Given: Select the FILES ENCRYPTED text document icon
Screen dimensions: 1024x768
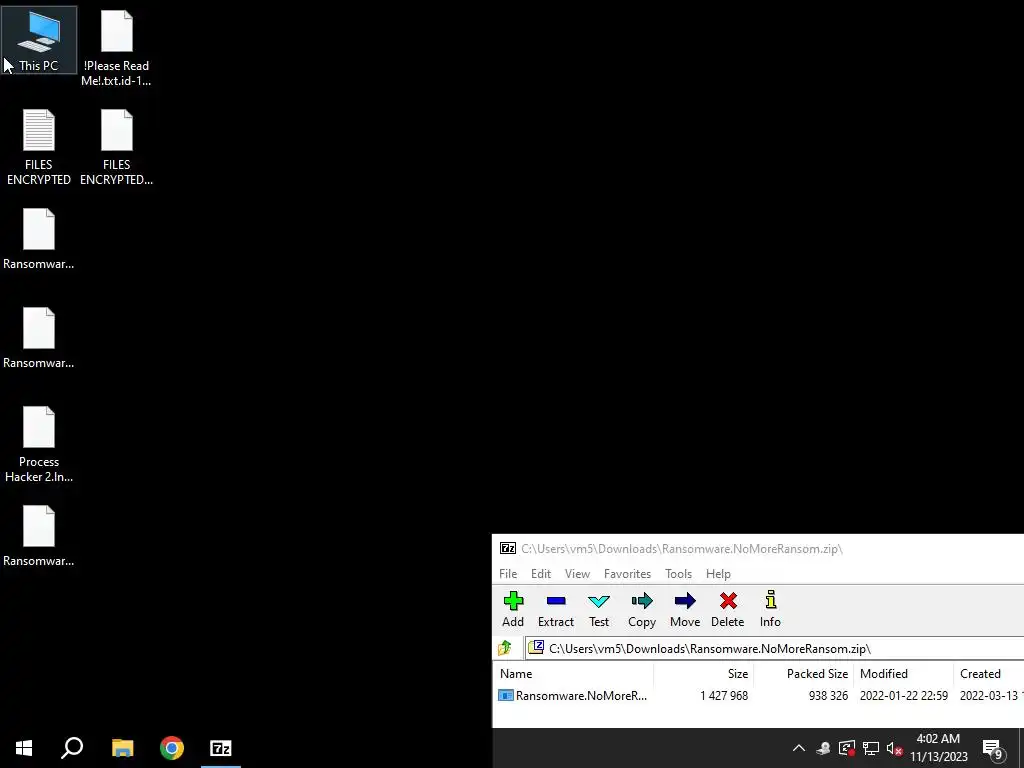Looking at the screenshot, I should pos(39,148).
